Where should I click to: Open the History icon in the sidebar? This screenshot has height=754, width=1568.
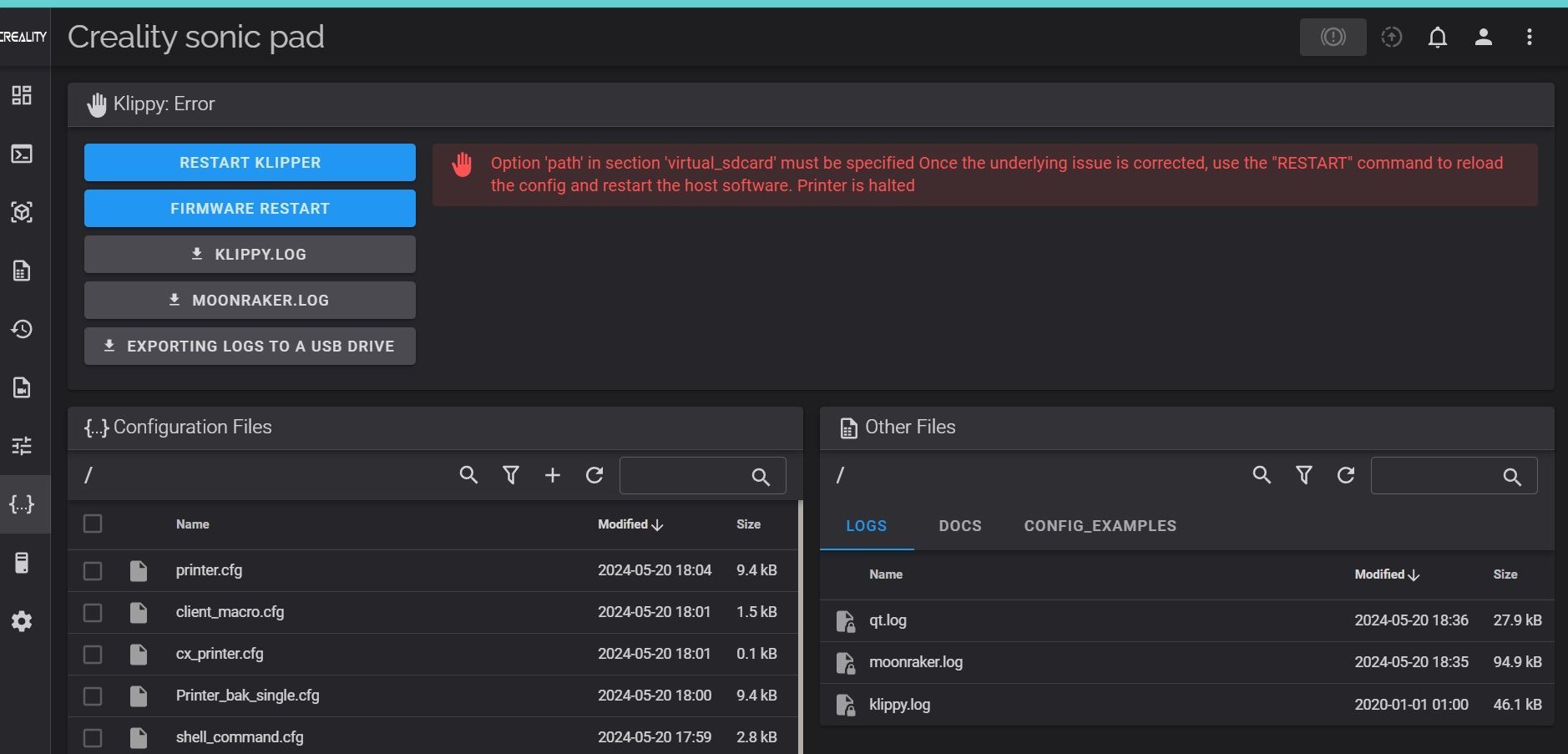point(22,329)
